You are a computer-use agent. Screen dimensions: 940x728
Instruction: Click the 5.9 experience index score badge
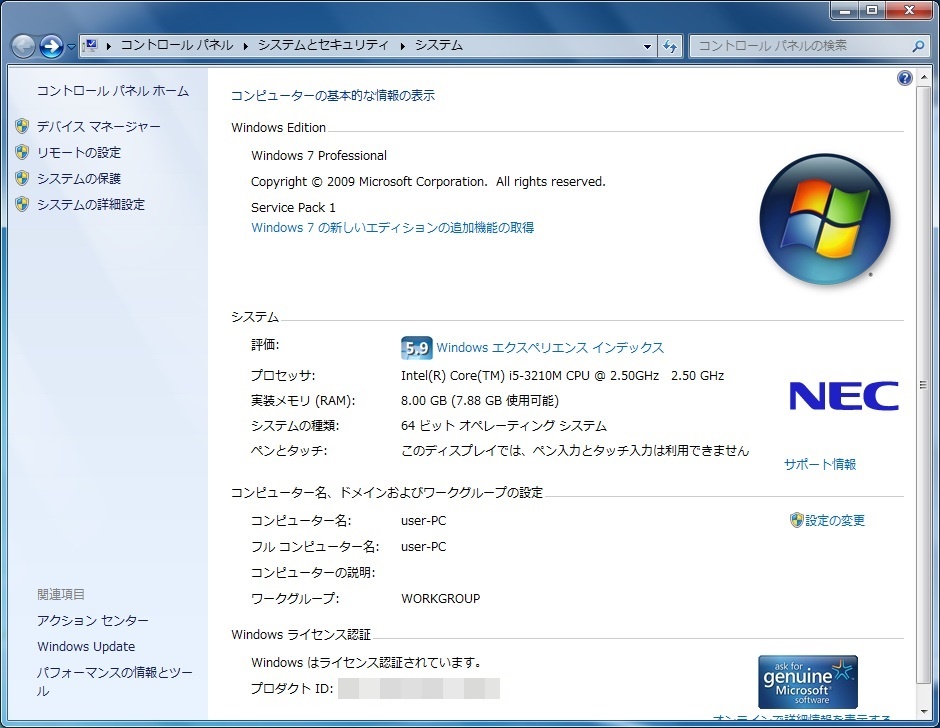[x=417, y=347]
